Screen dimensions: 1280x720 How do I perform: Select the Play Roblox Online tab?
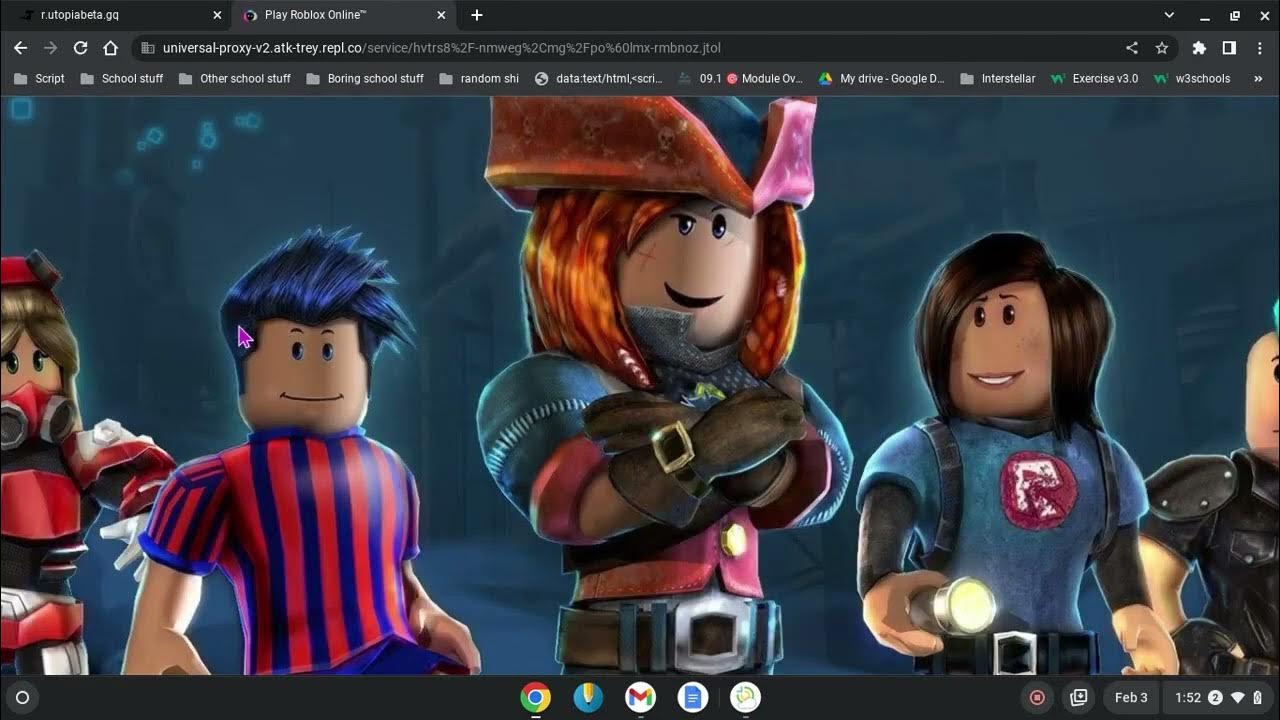pos(344,15)
